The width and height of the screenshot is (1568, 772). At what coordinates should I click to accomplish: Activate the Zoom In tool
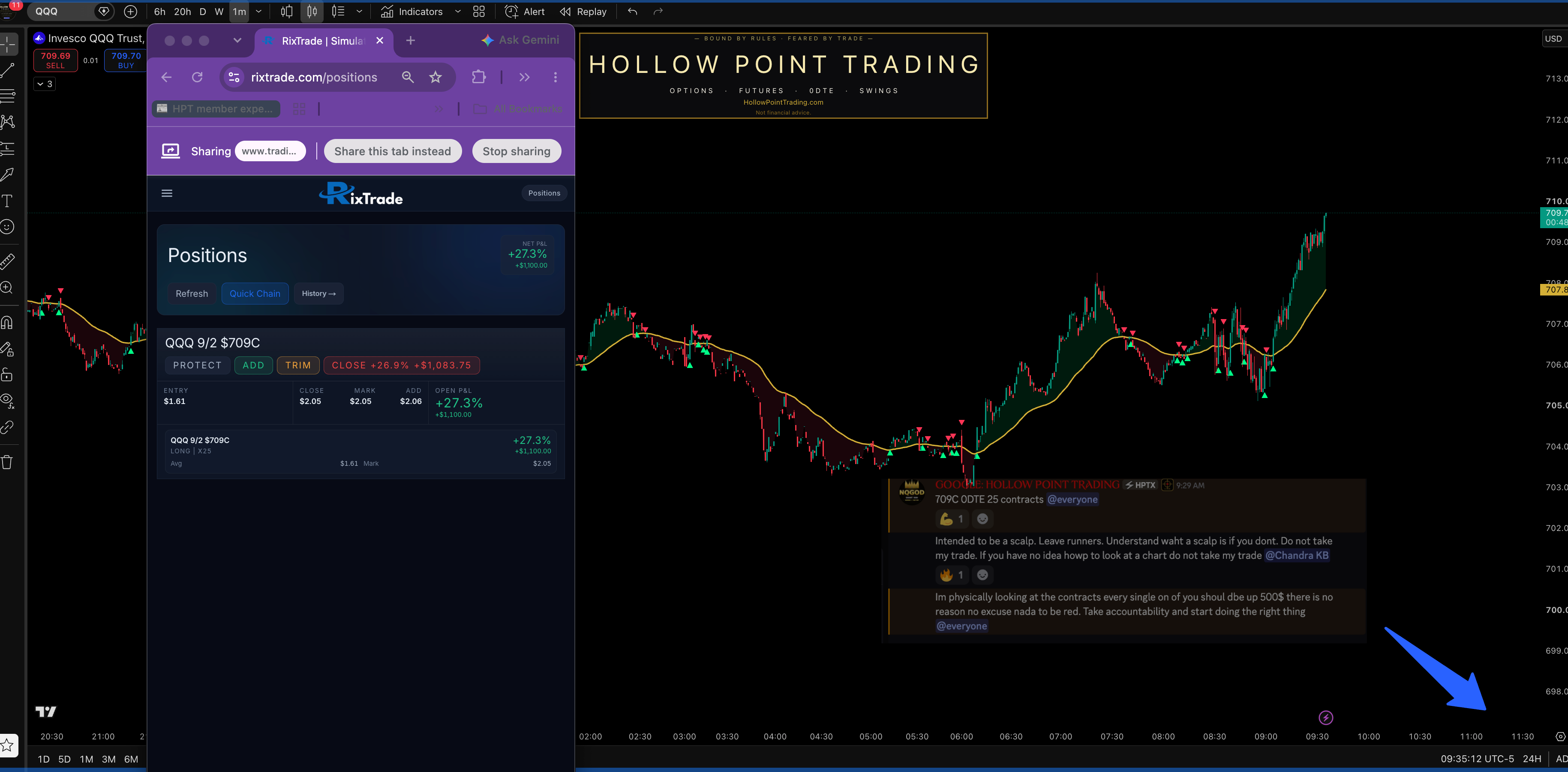coord(8,287)
